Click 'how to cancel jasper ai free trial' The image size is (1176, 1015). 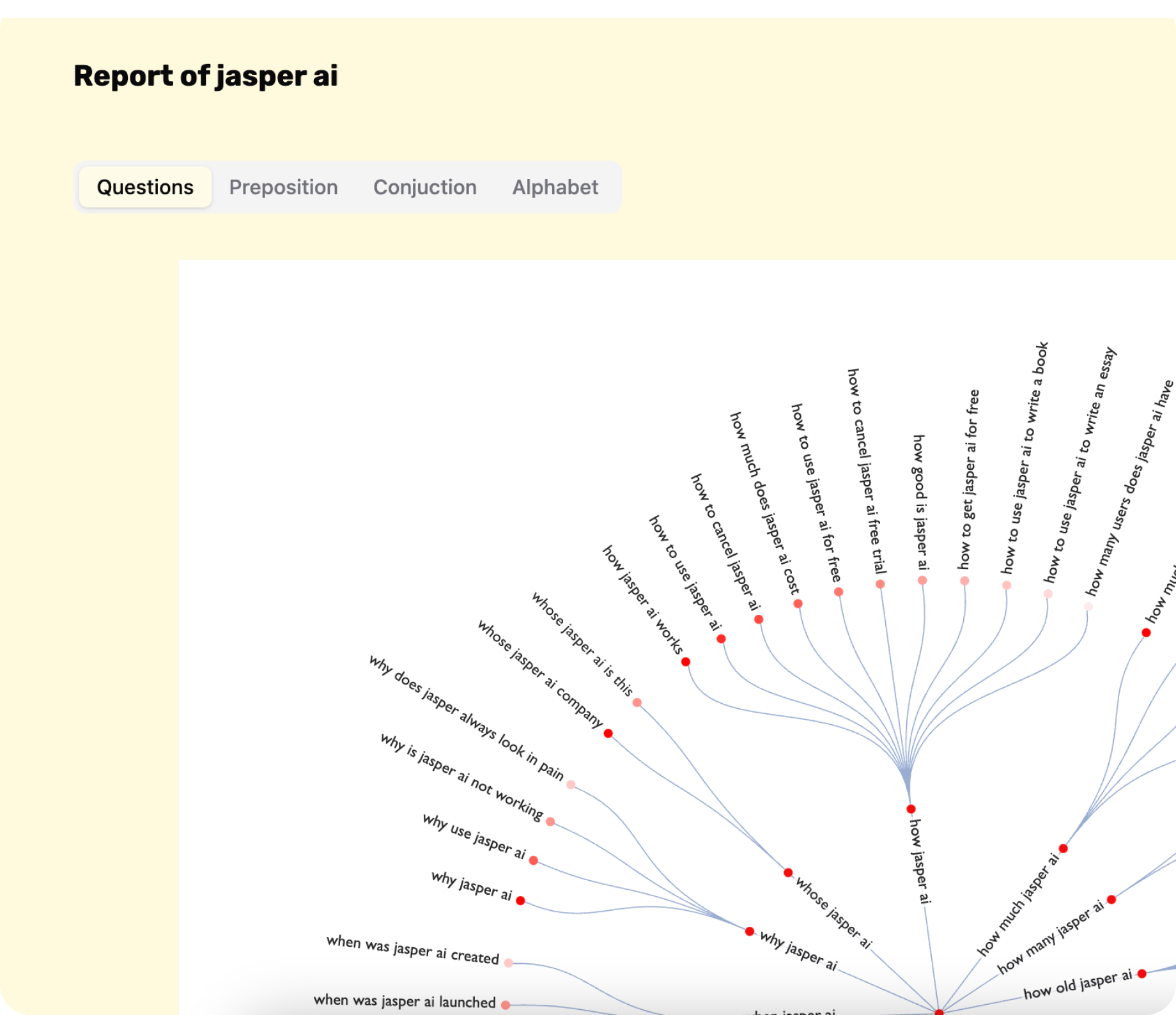click(867, 471)
